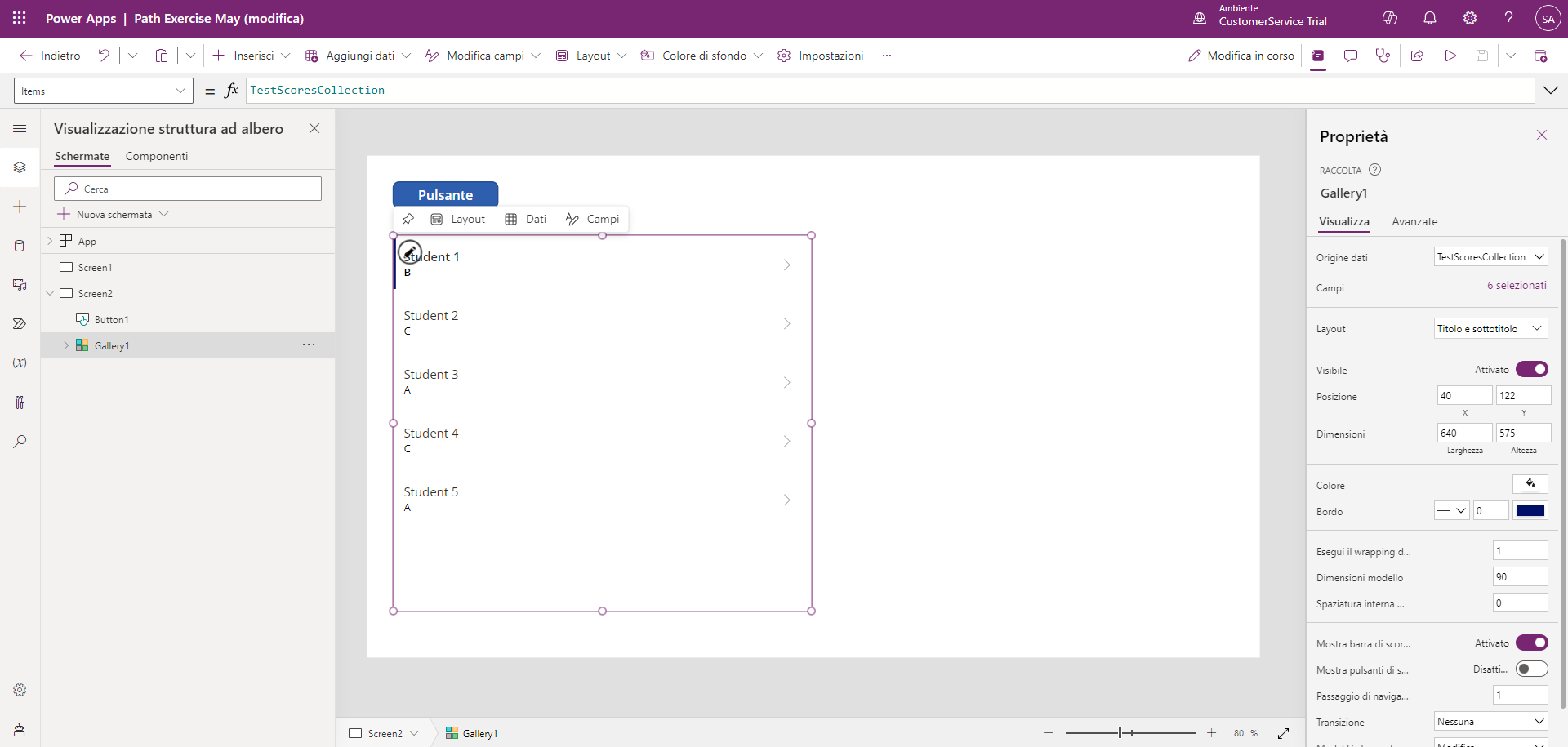The image size is (1568, 747).
Task: Open the variables (x) icon
Action: [20, 362]
